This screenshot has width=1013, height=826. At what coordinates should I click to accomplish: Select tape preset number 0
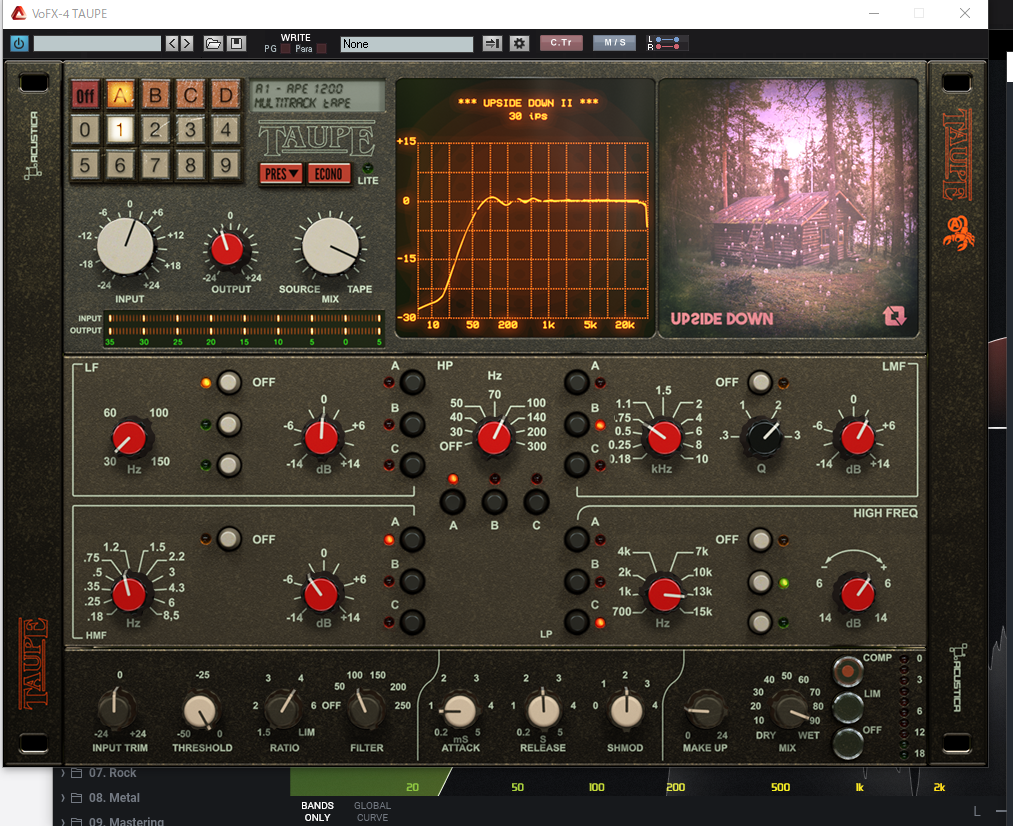(85, 130)
